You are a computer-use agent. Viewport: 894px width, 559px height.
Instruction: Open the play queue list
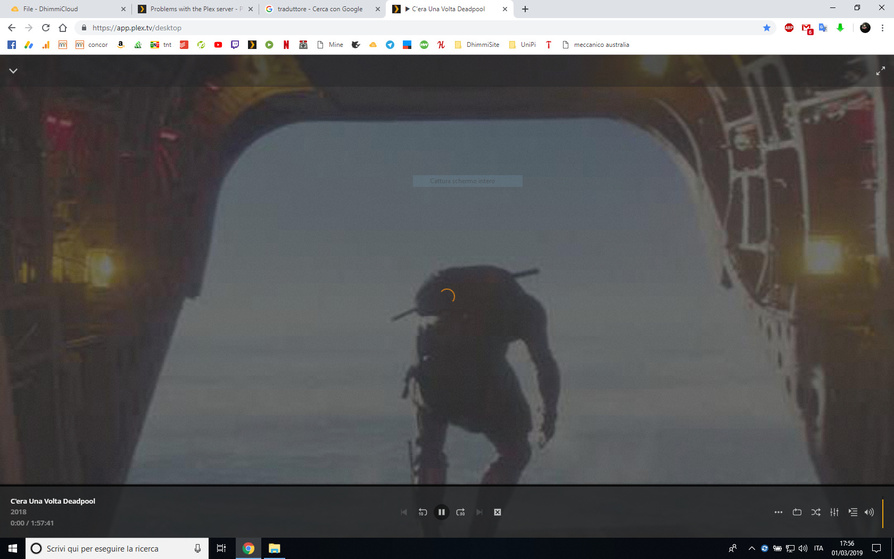853,512
